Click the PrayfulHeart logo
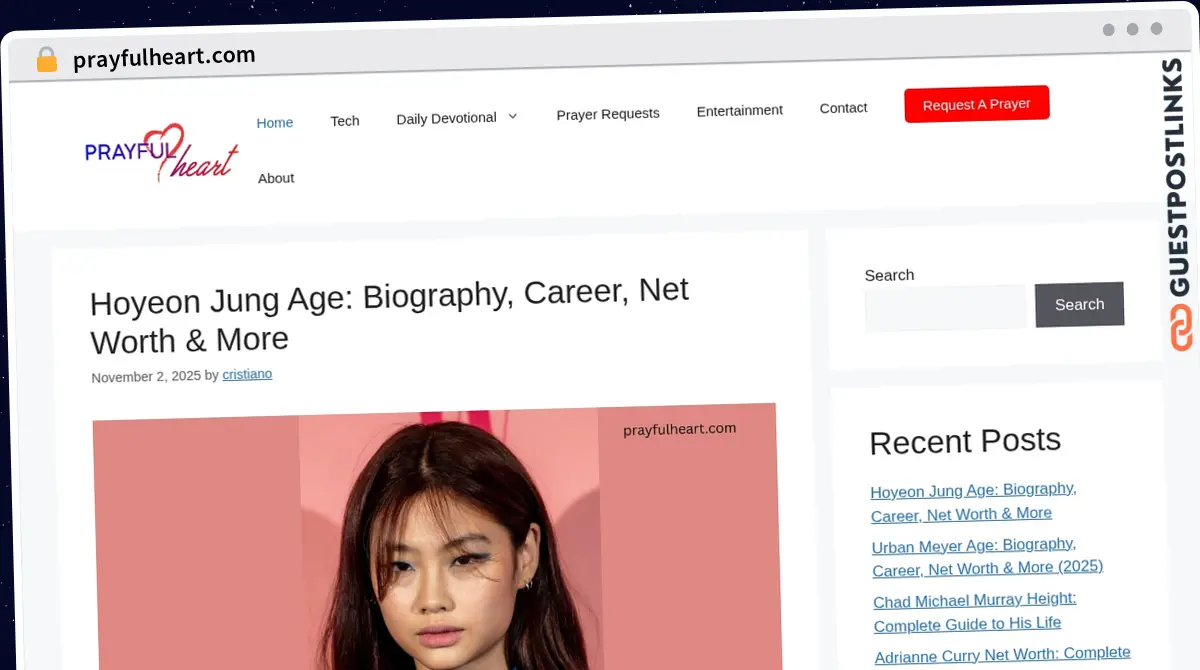 click(x=161, y=152)
